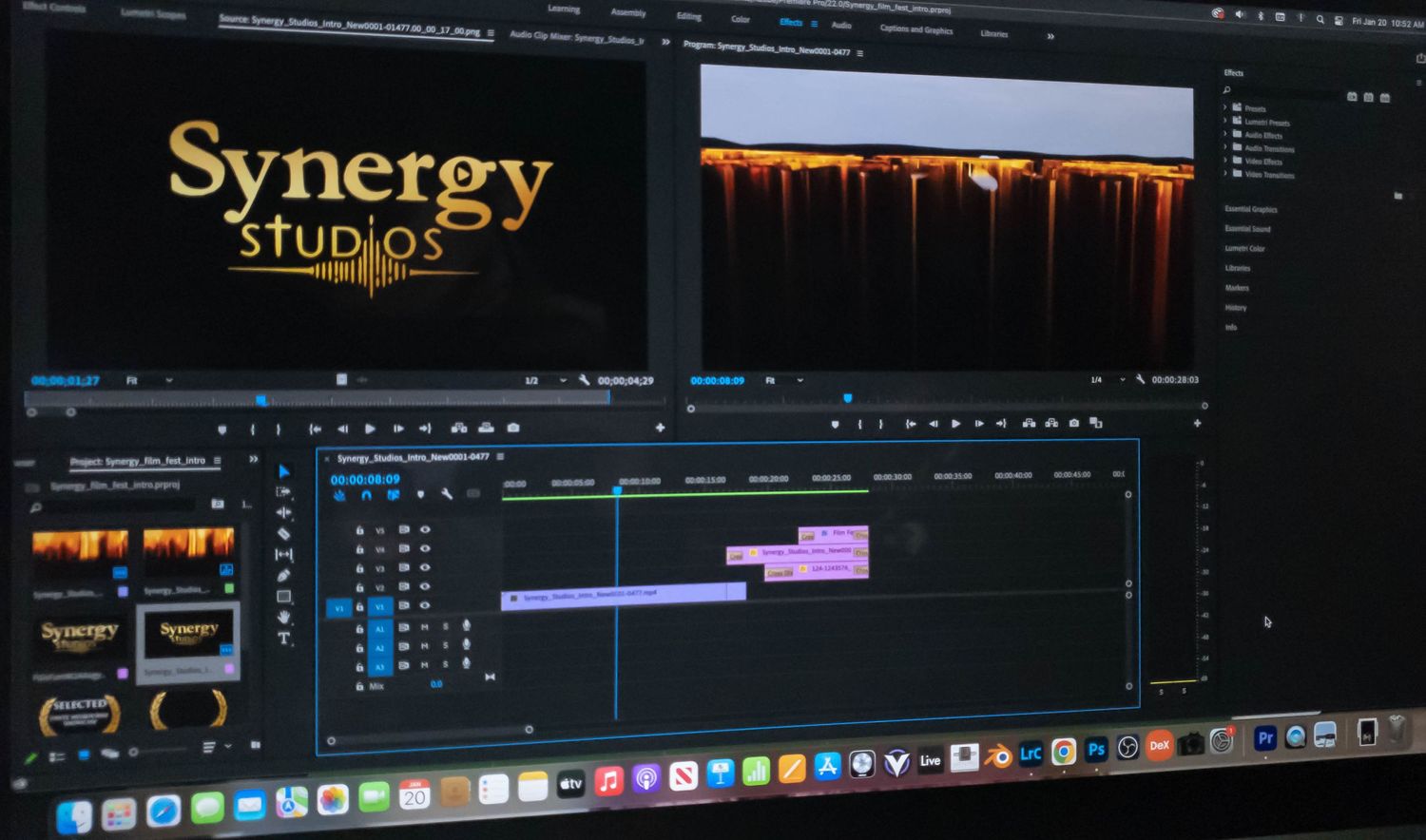Viewport: 1426px width, 840px height.
Task: Open Photoshop from the Dock
Action: tap(1096, 750)
